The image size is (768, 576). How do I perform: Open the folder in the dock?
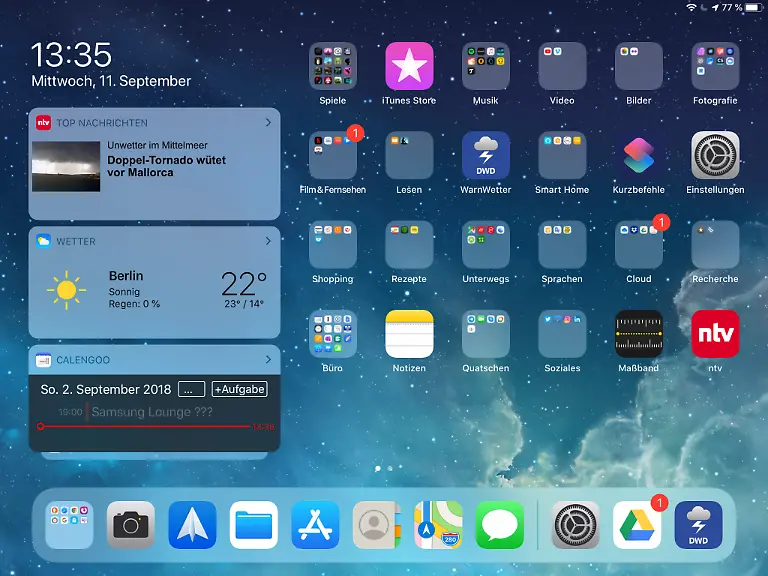(69, 525)
